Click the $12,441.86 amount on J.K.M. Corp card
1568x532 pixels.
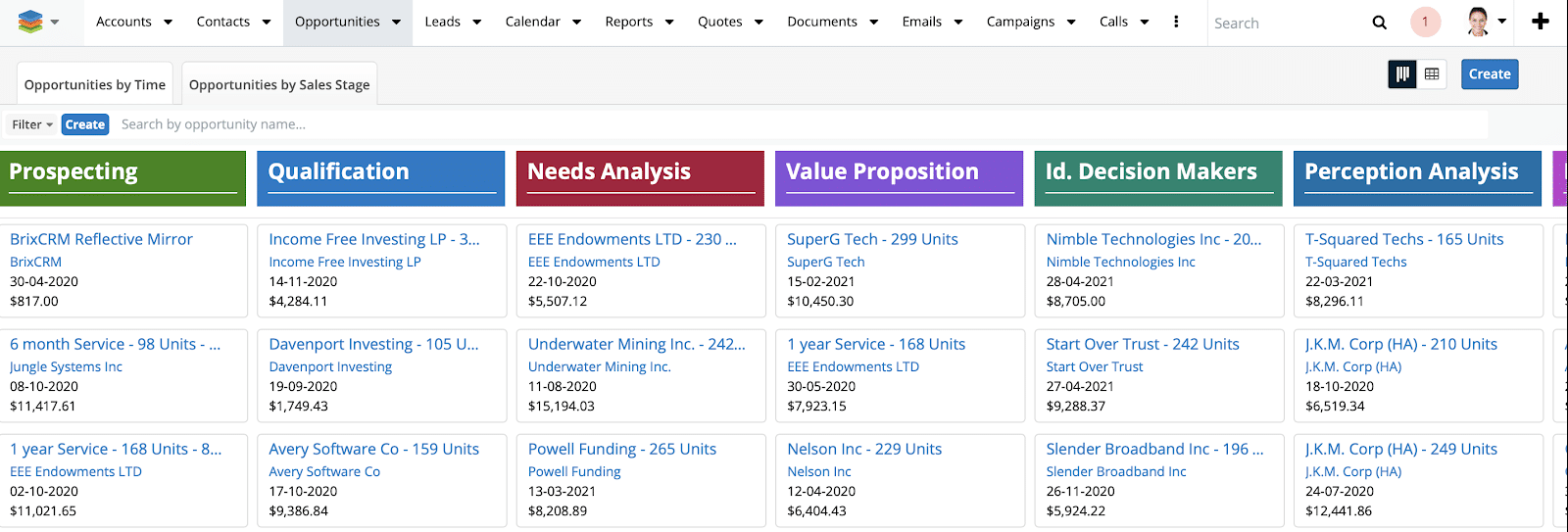click(x=1339, y=510)
